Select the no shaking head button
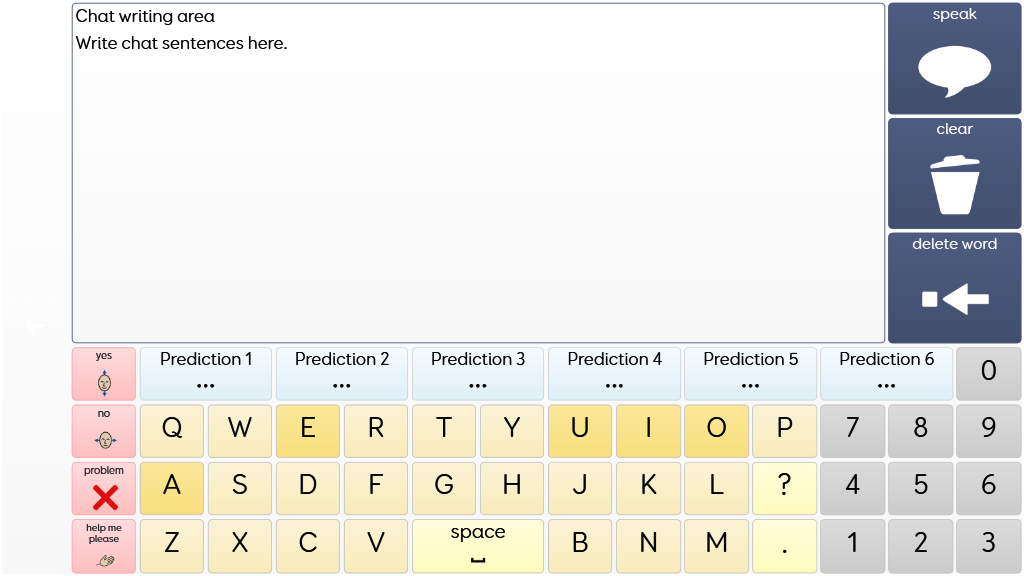Image resolution: width=1024 pixels, height=576 pixels. pos(104,431)
